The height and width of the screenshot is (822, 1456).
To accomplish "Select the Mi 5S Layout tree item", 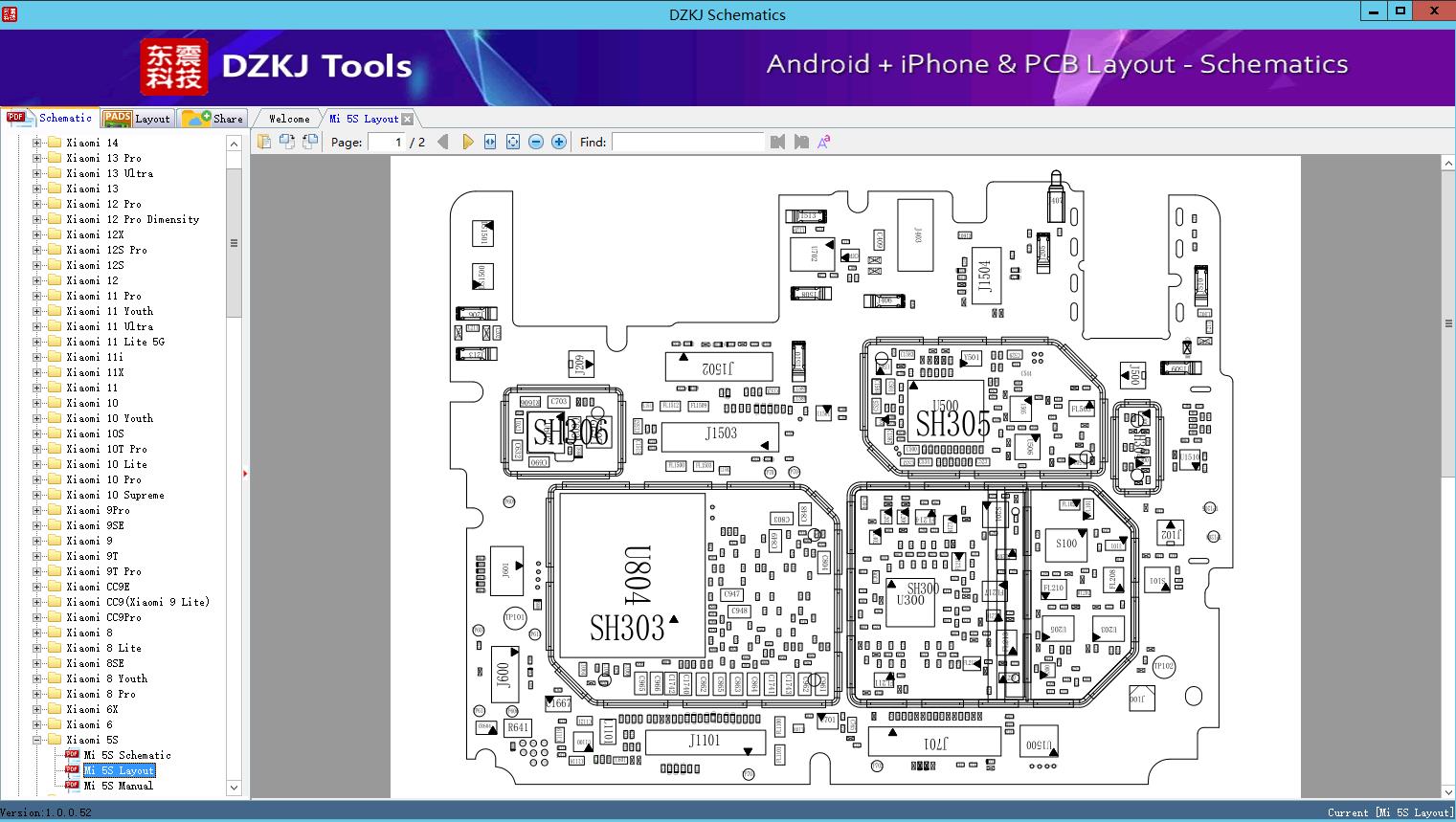I will point(119,770).
